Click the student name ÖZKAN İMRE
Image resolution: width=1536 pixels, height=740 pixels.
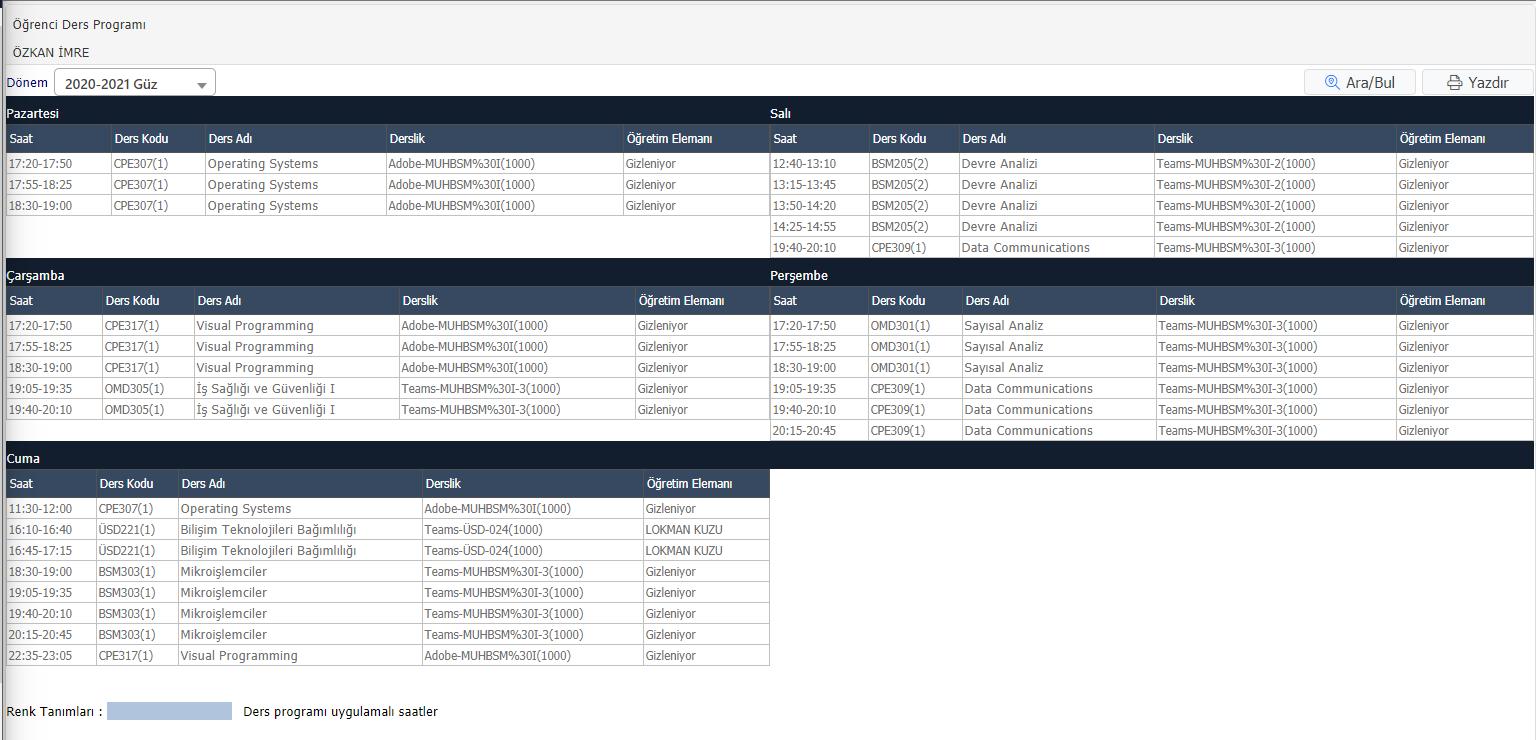[51, 53]
